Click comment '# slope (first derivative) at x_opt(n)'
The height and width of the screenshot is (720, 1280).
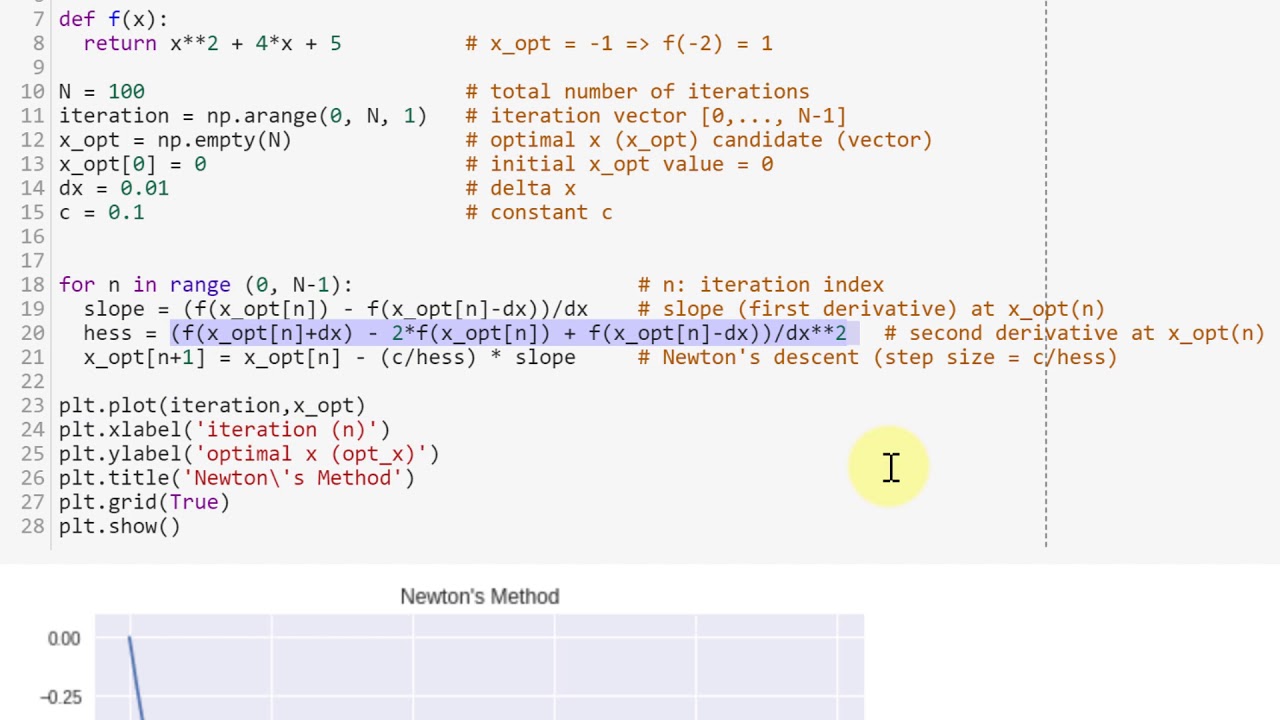tap(871, 308)
